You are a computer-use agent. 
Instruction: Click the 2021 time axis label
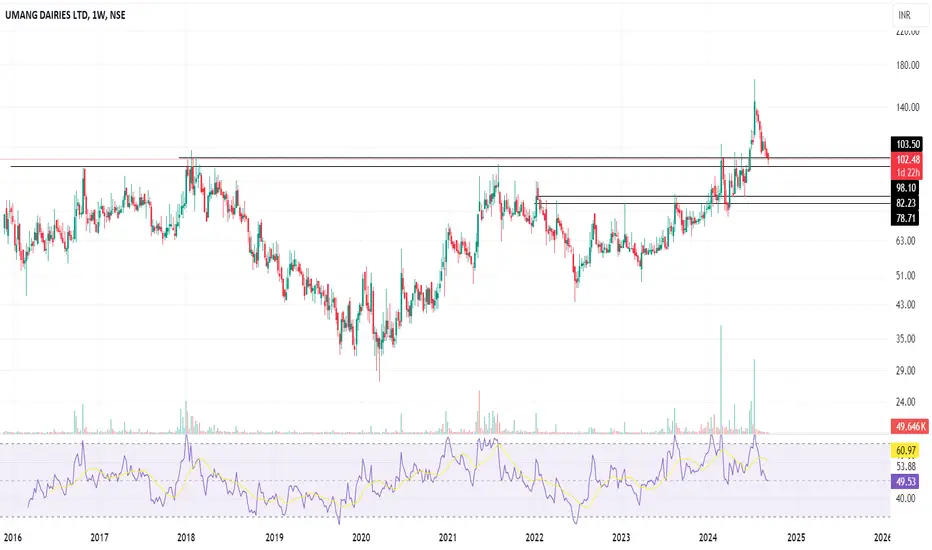(x=448, y=538)
